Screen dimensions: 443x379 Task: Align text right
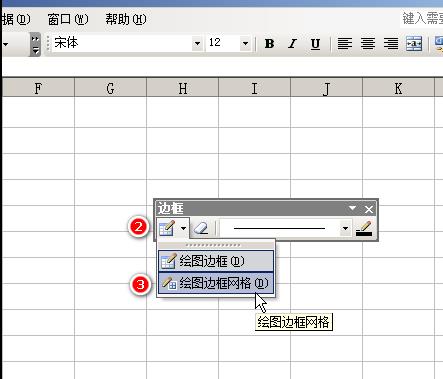point(391,43)
